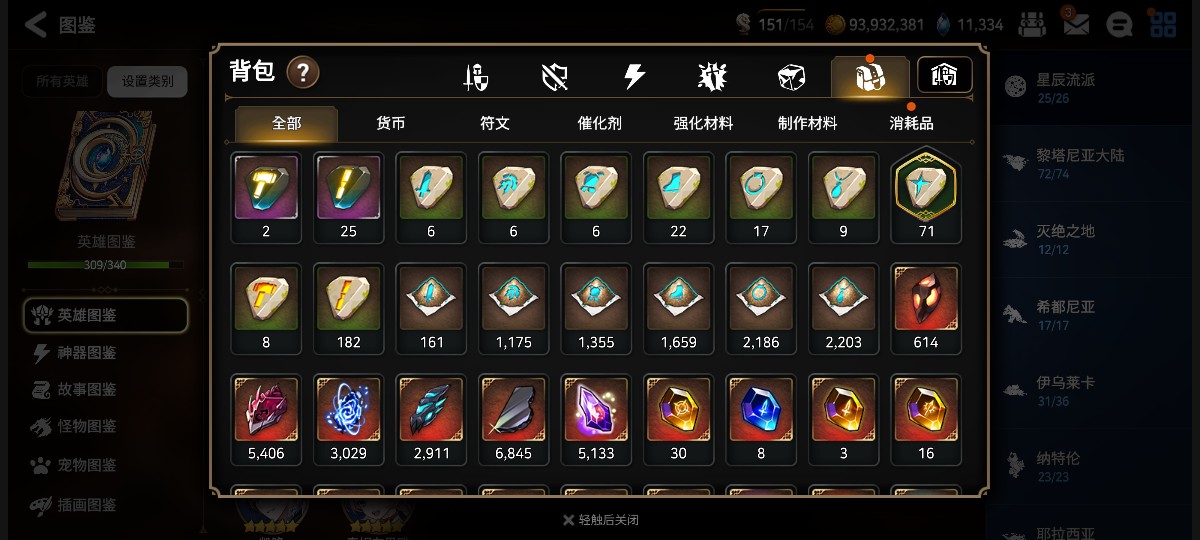1200x540 pixels.
Task: Open the 消耗品 tab
Action: click(x=911, y=123)
